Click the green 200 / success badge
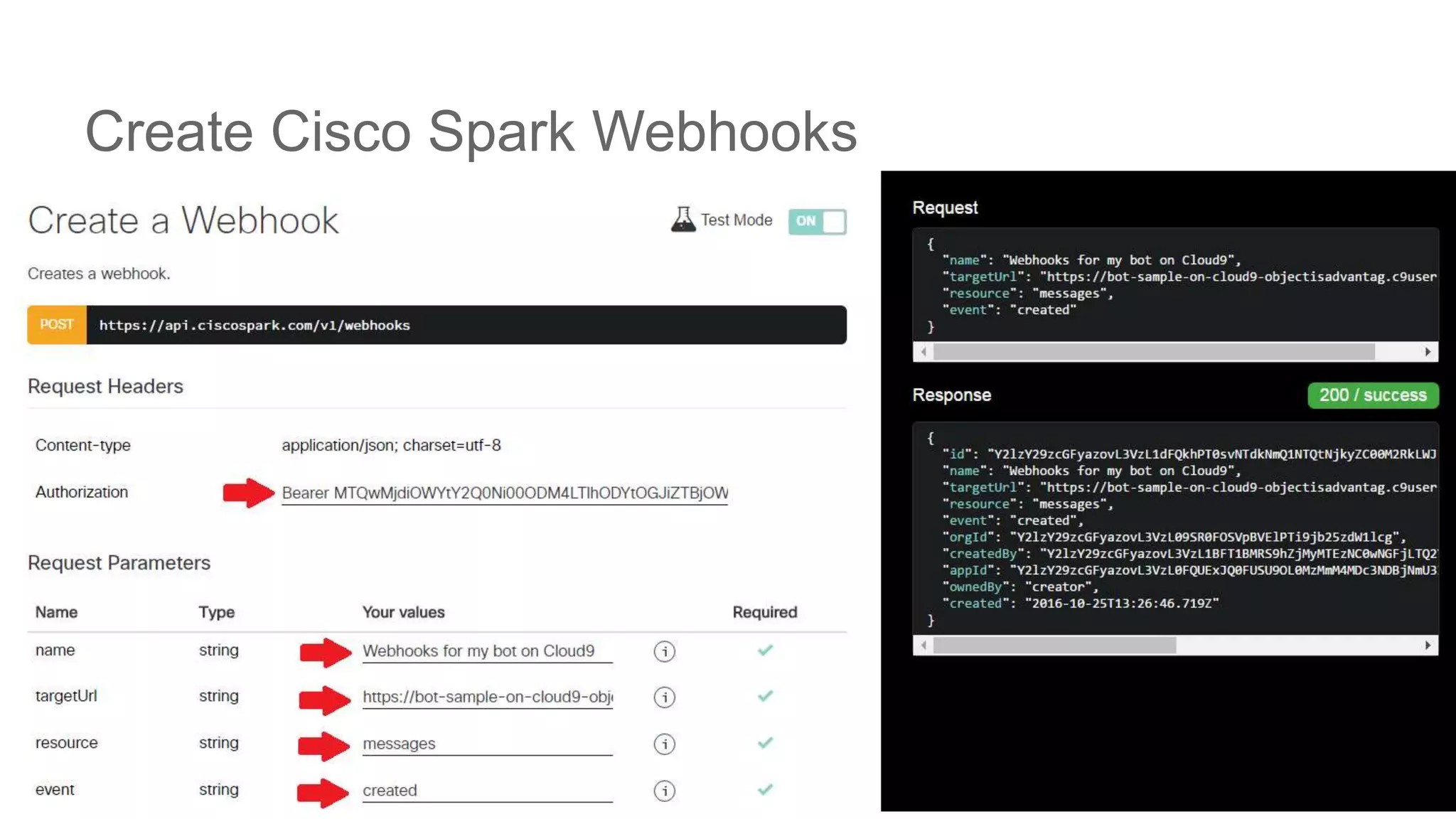This screenshot has width=1456, height=819. 1373,395
